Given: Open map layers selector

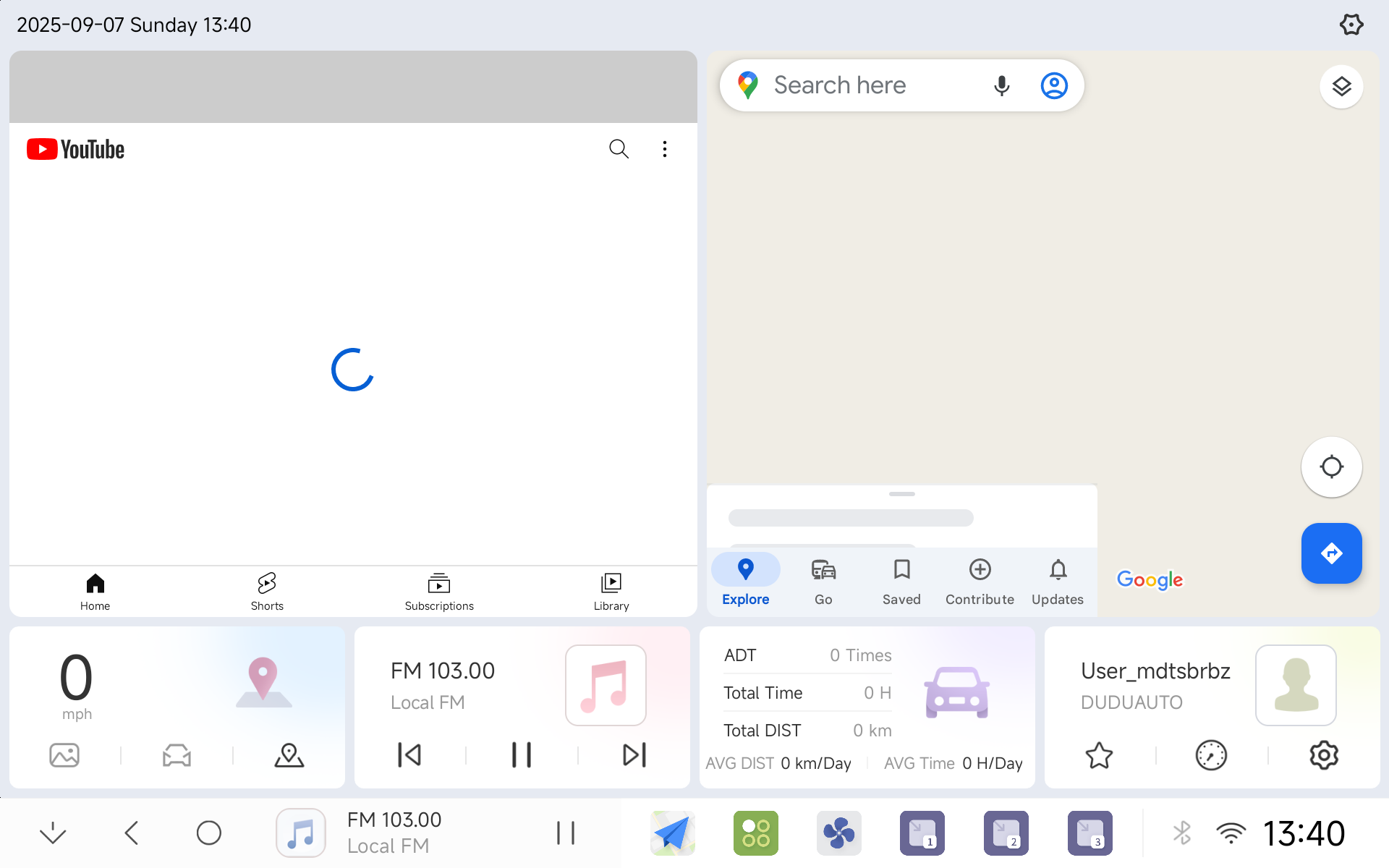Looking at the screenshot, I should [1341, 86].
